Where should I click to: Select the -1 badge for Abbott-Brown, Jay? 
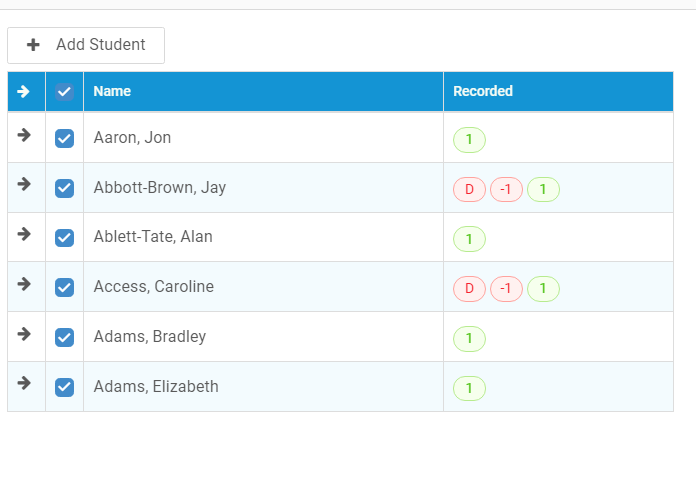(506, 190)
